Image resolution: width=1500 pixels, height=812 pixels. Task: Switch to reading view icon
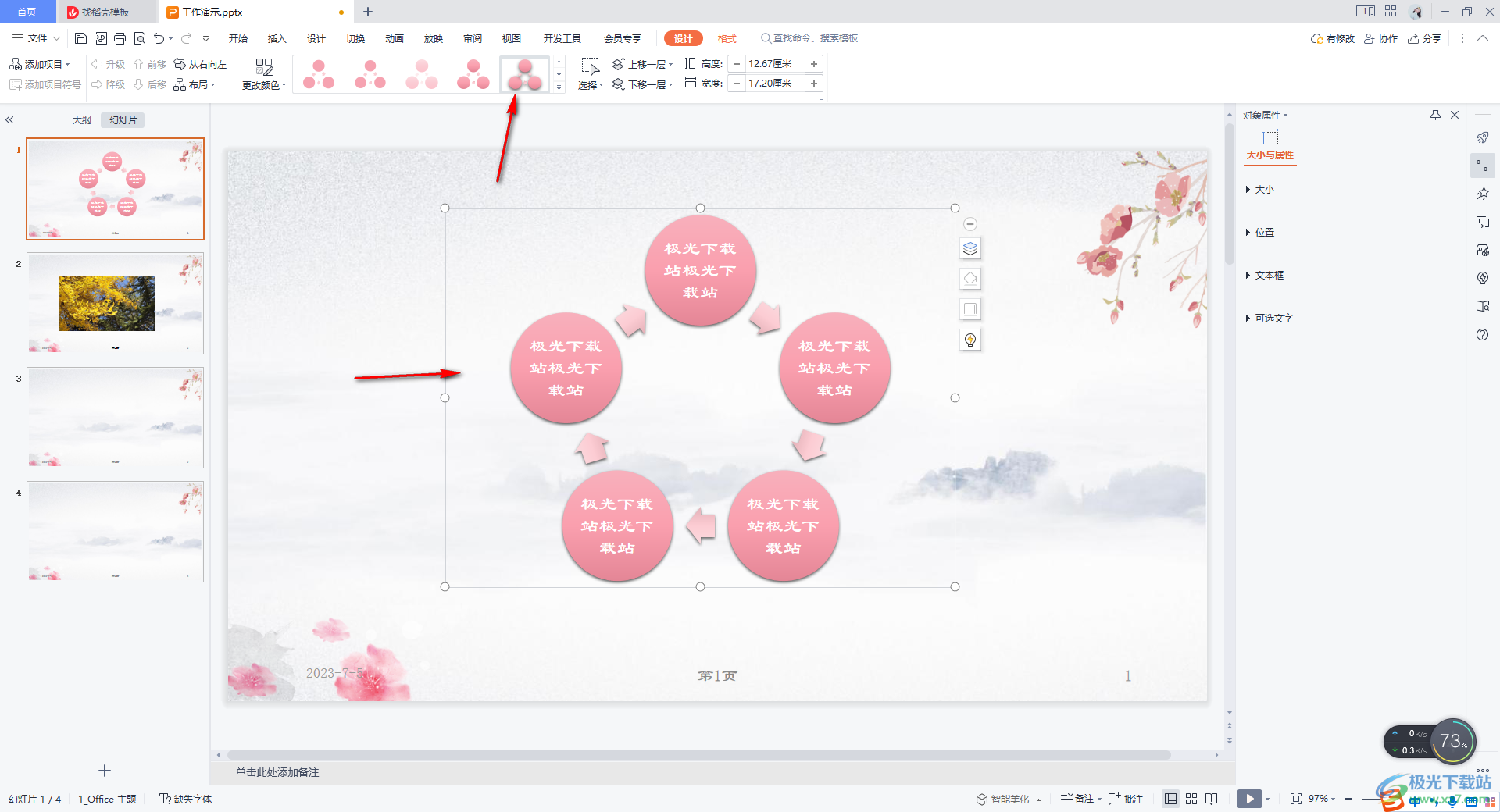1212,799
